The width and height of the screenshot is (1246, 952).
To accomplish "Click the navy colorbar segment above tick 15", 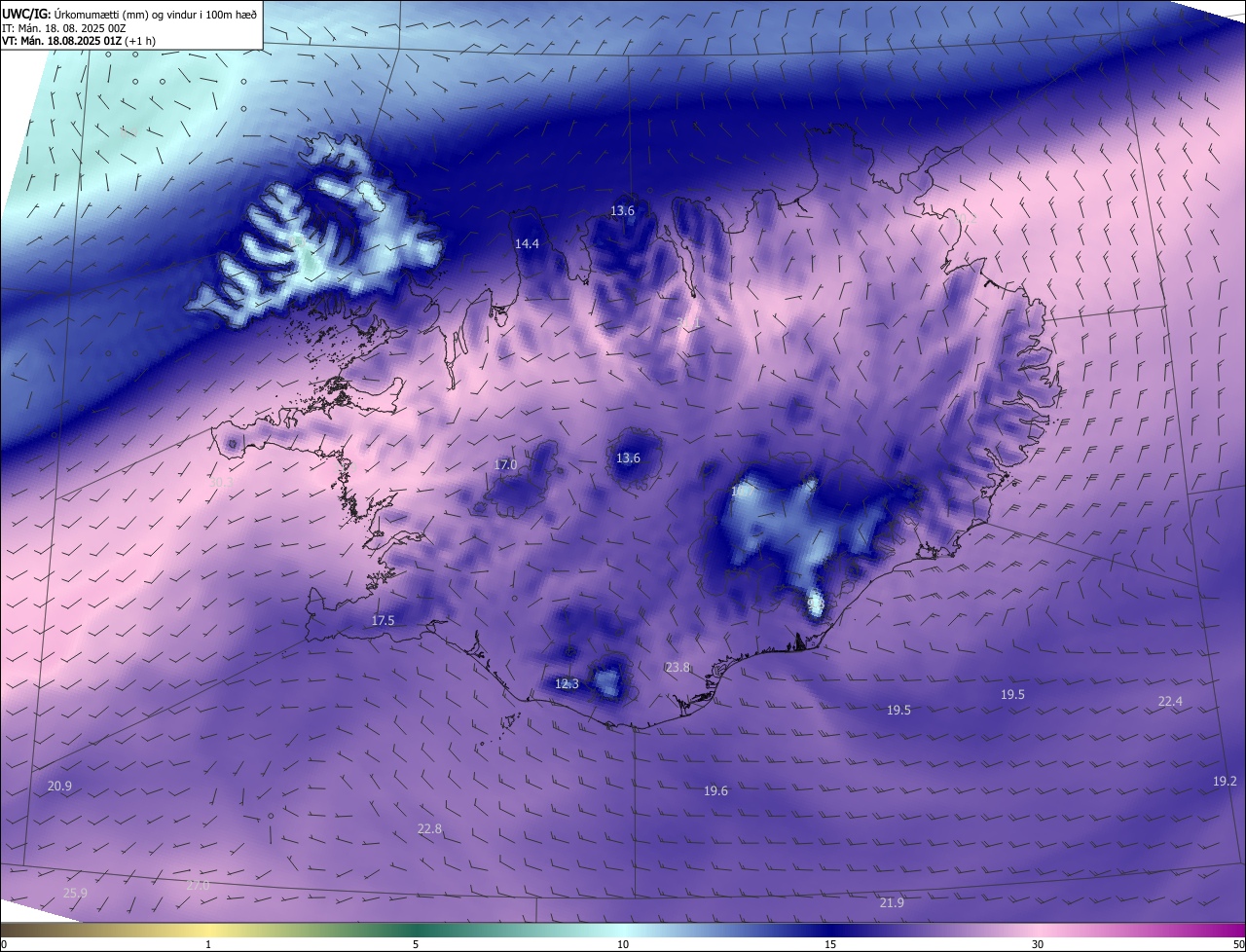I will click(x=830, y=931).
